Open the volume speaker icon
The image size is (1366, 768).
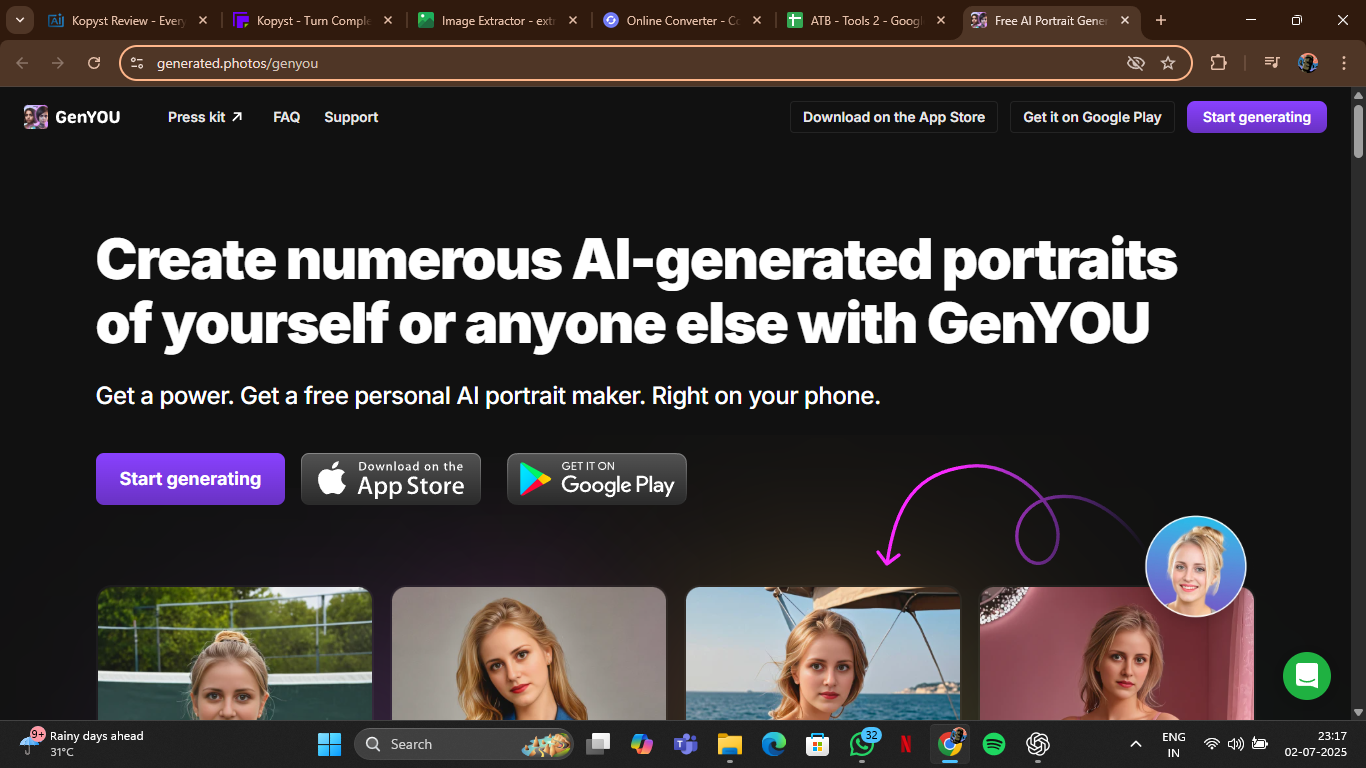click(1236, 744)
